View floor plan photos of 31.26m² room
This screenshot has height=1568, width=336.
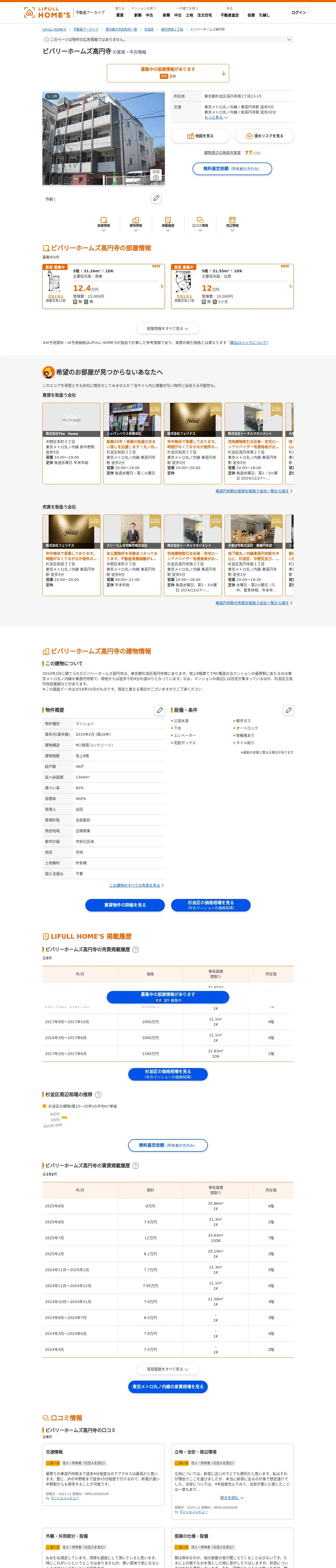pyautogui.click(x=55, y=296)
